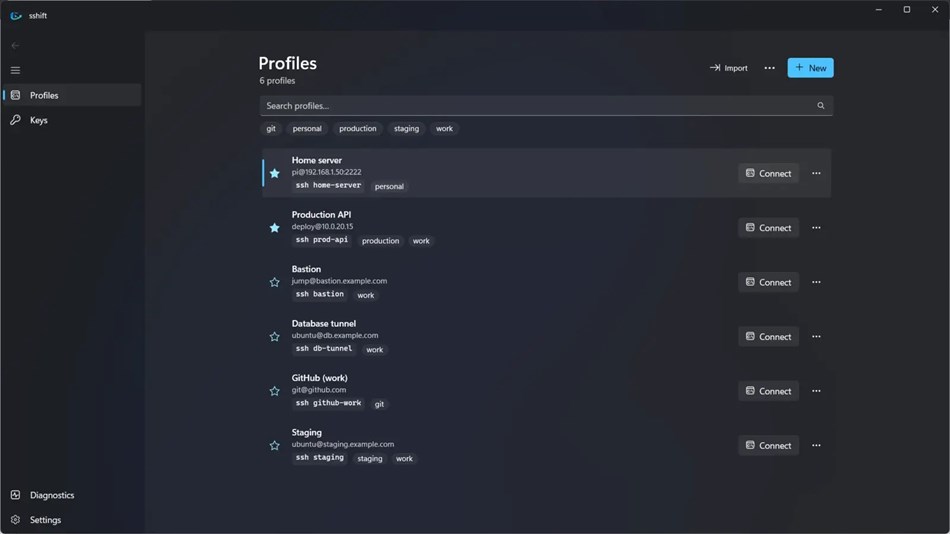950x534 pixels.
Task: Connect to Production API
Action: coord(768,228)
